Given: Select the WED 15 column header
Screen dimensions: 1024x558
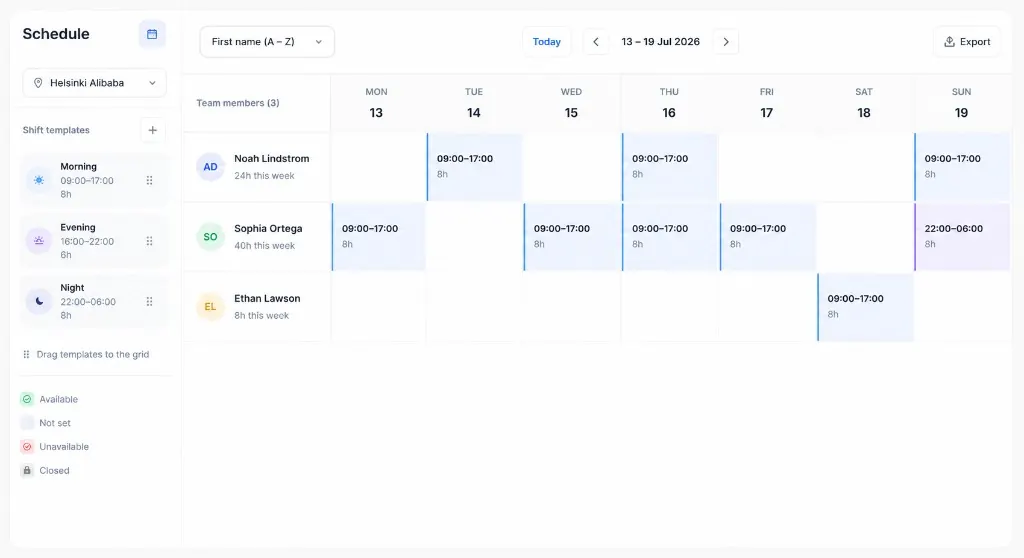Looking at the screenshot, I should [x=571, y=103].
